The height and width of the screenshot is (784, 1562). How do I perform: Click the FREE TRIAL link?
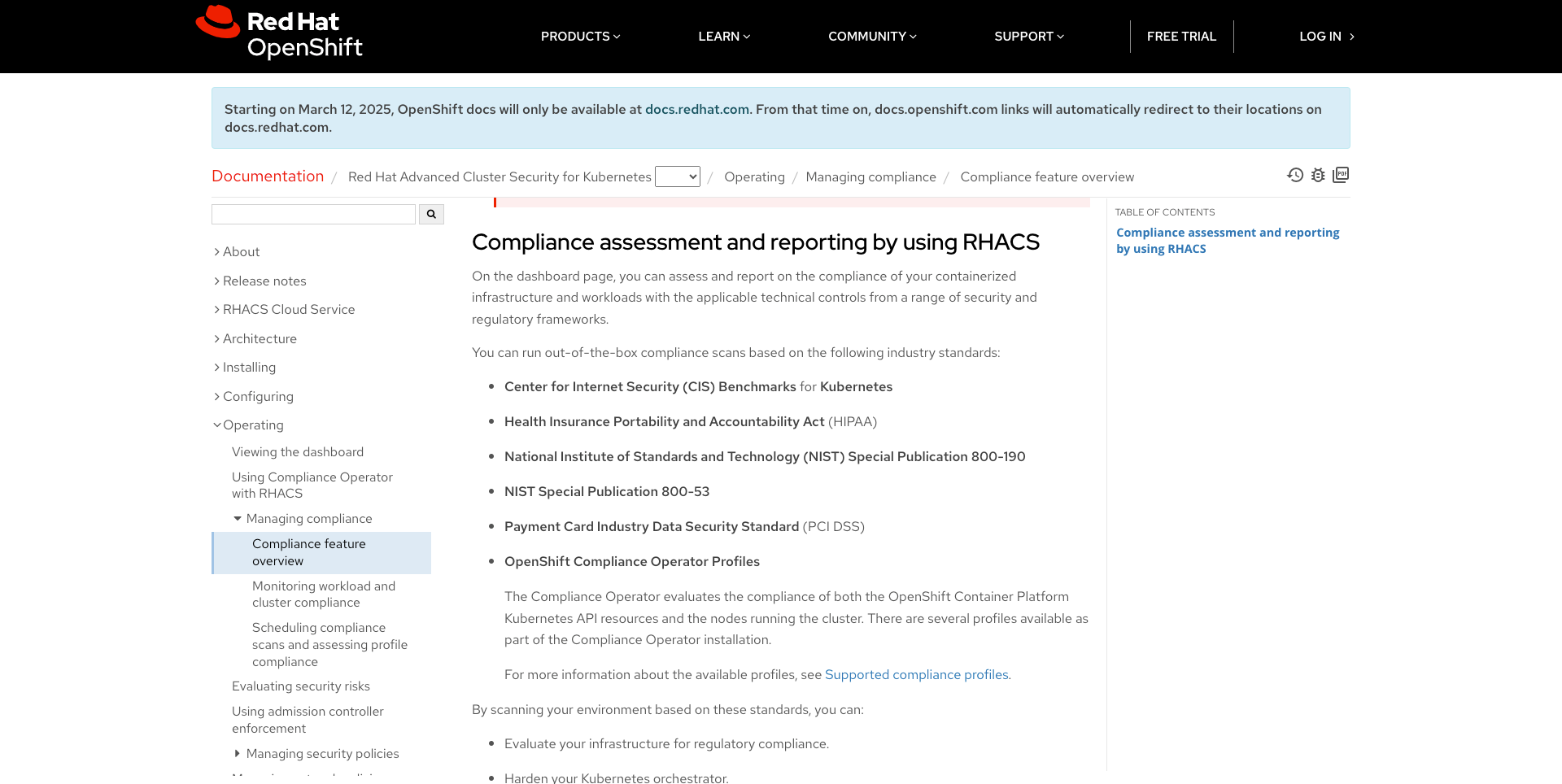(x=1181, y=37)
